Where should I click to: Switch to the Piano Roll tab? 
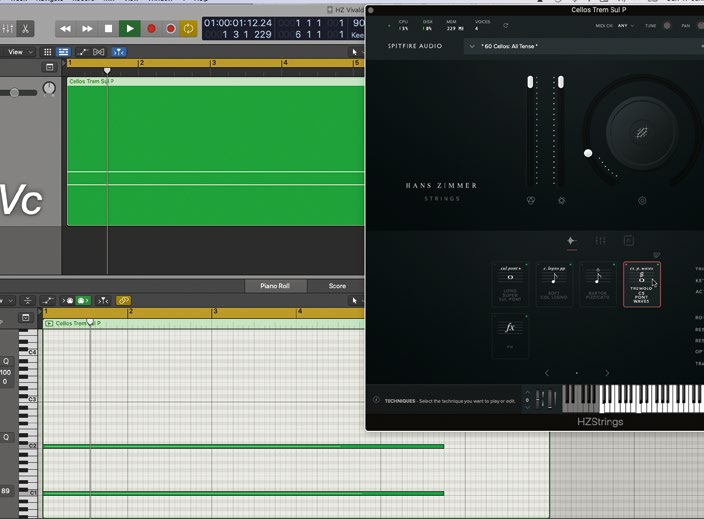[x=275, y=286]
